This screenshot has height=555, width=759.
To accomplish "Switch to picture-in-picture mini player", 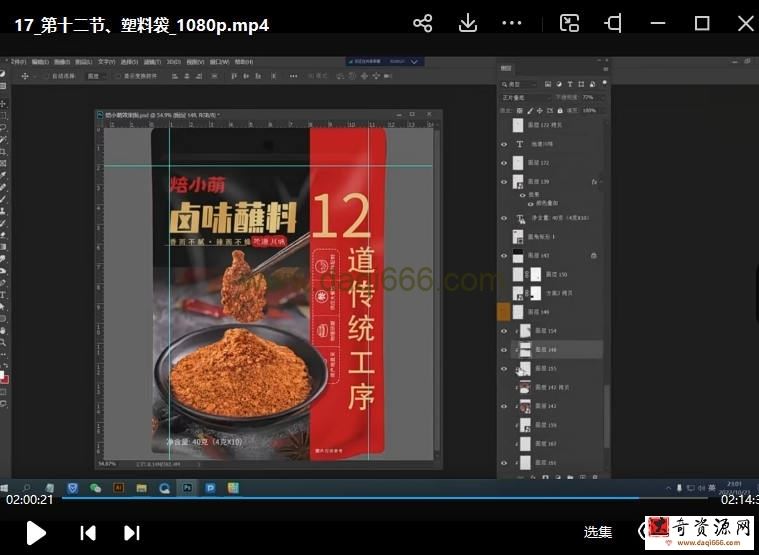I will click(569, 23).
